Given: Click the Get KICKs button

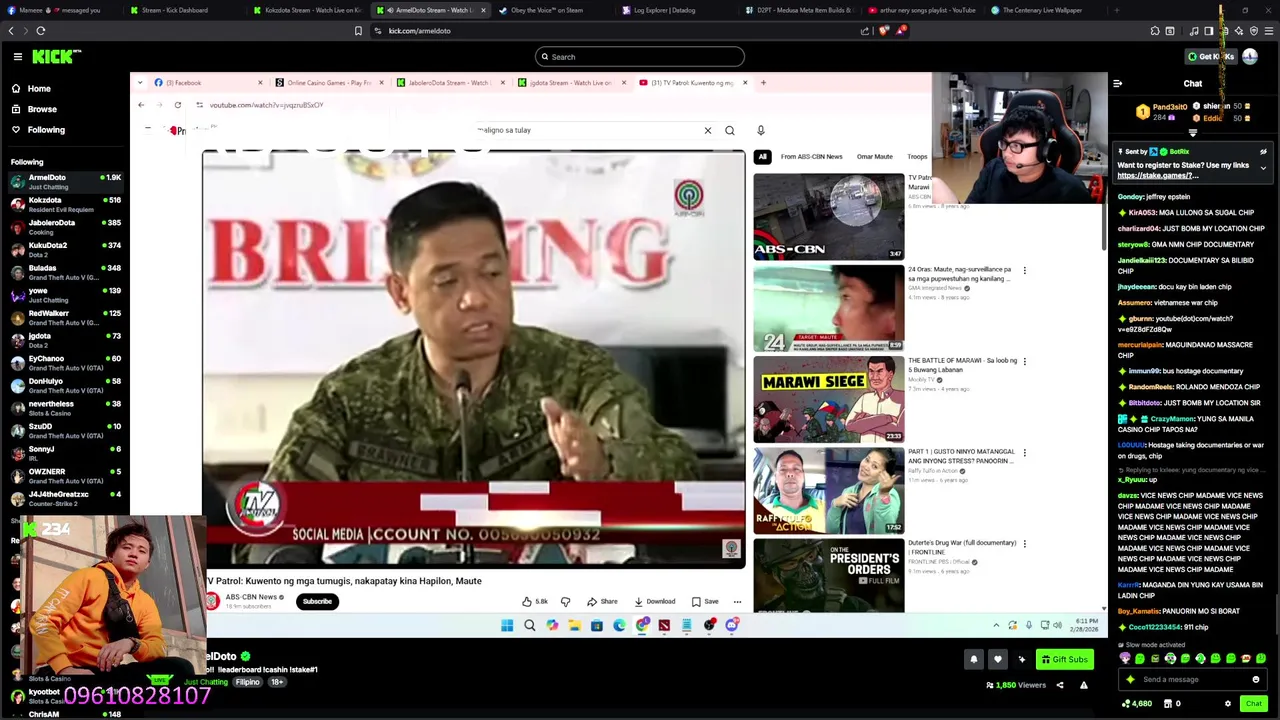Looking at the screenshot, I should click(x=1210, y=57).
